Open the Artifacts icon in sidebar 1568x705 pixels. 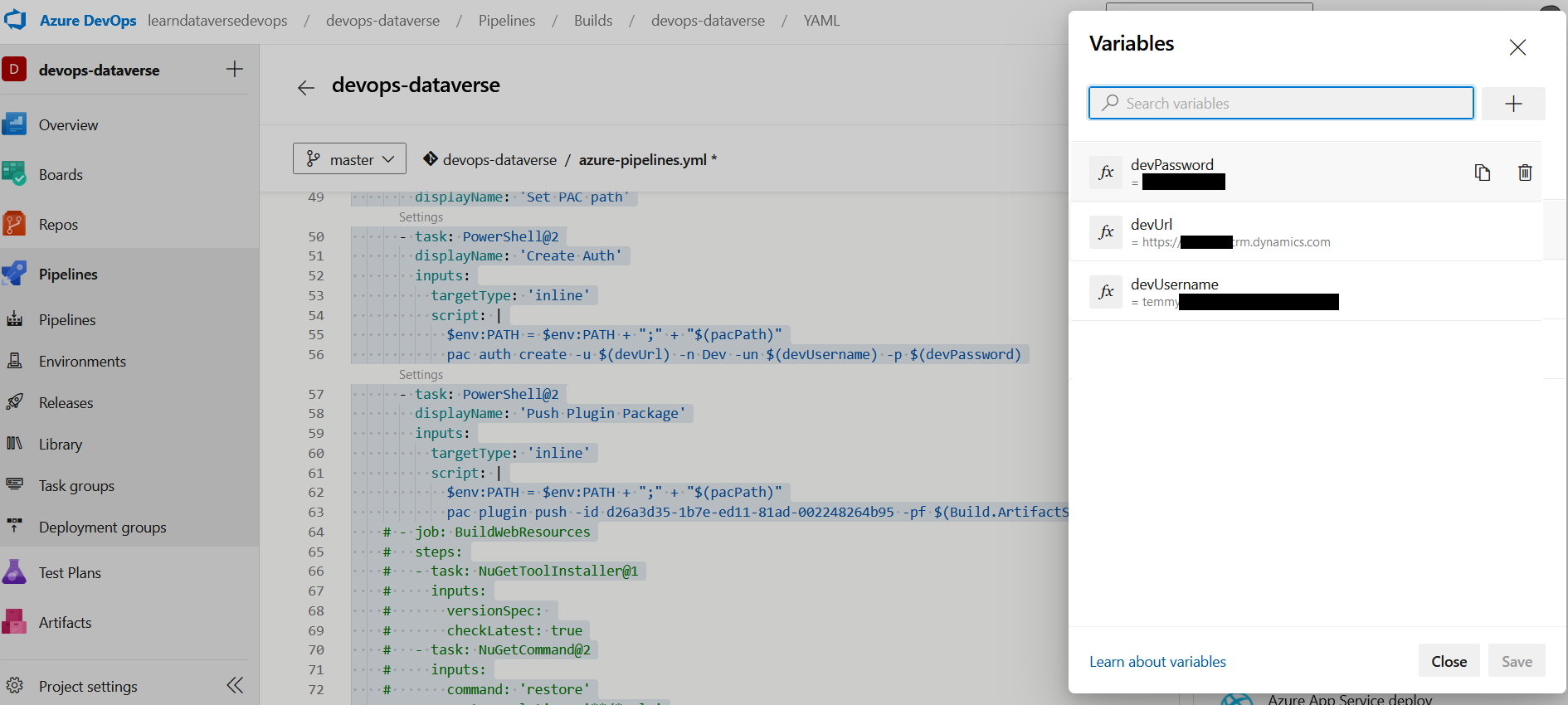(x=14, y=622)
